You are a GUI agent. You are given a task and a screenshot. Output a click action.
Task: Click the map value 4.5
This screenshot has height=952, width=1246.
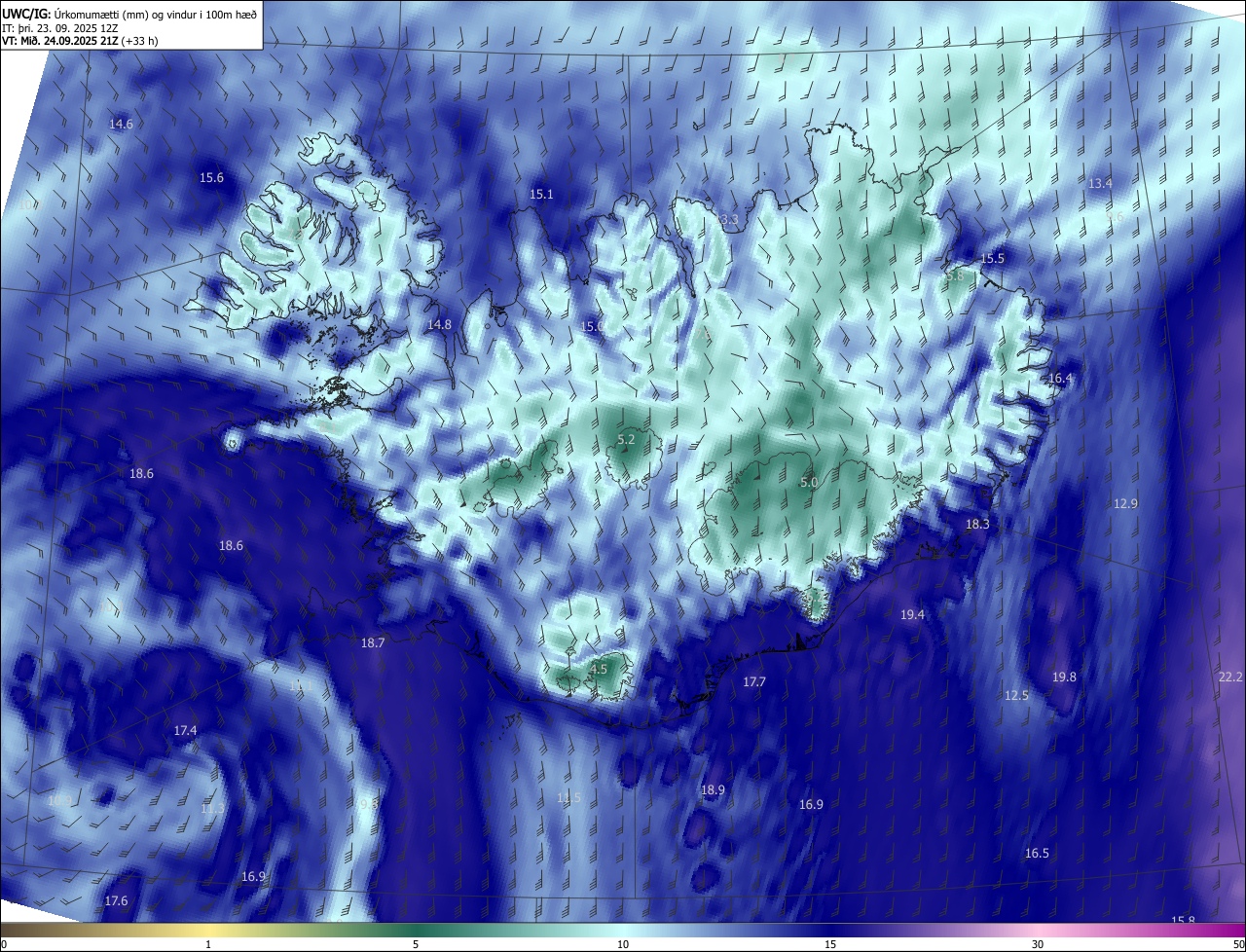599,669
